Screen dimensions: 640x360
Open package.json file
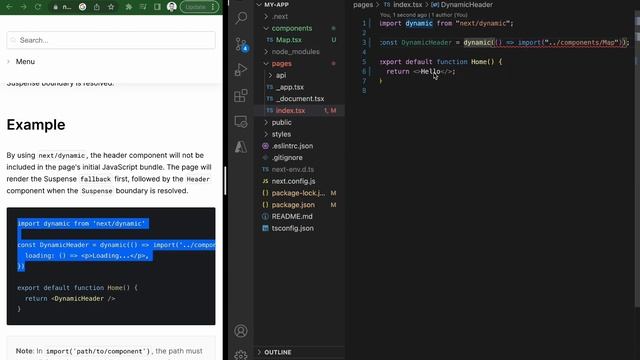point(293,205)
